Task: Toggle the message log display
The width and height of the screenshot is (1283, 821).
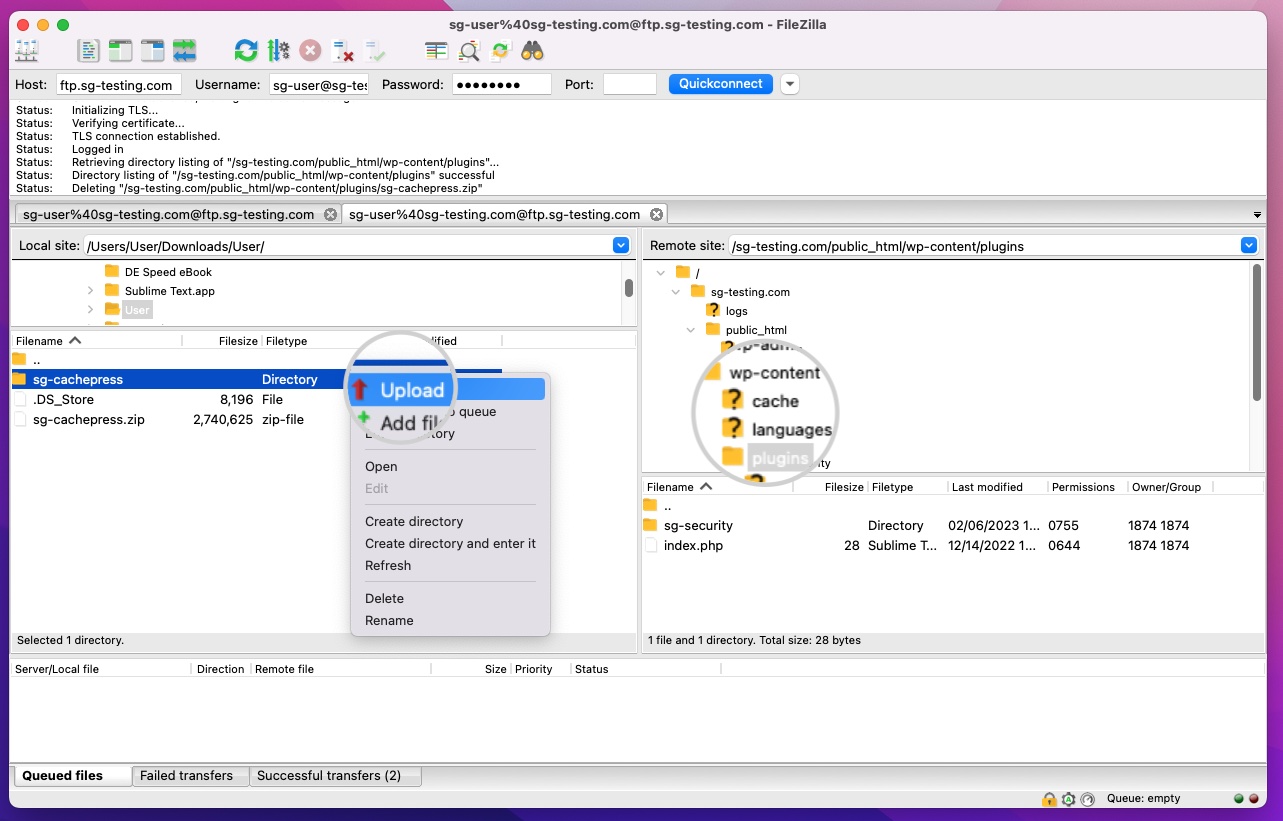Action: (89, 50)
